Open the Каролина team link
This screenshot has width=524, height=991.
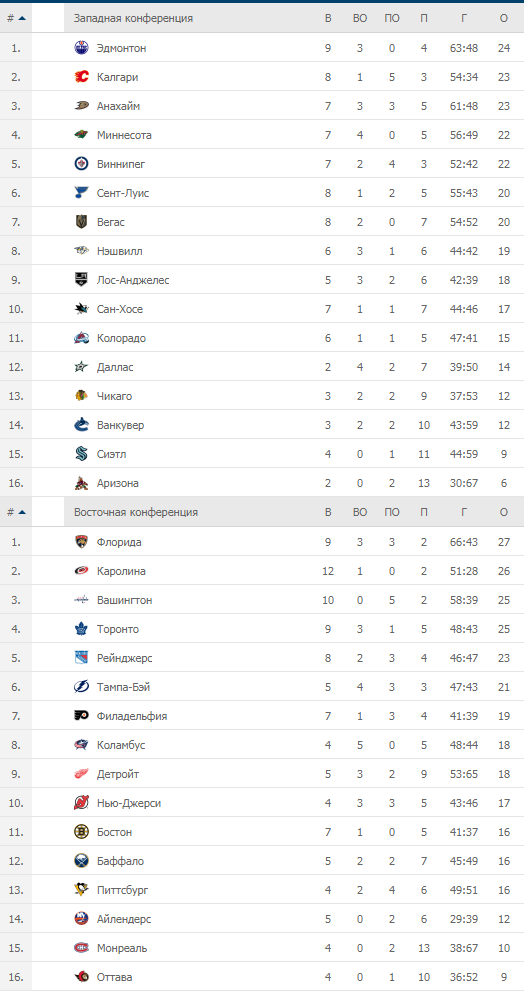pyautogui.click(x=121, y=571)
